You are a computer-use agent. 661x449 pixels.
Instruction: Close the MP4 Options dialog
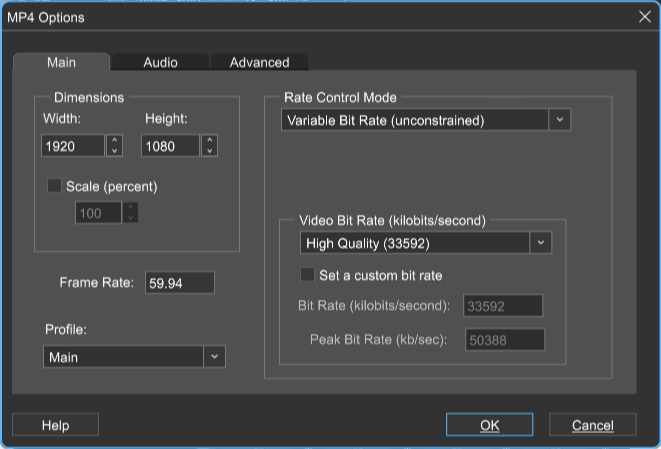click(645, 17)
